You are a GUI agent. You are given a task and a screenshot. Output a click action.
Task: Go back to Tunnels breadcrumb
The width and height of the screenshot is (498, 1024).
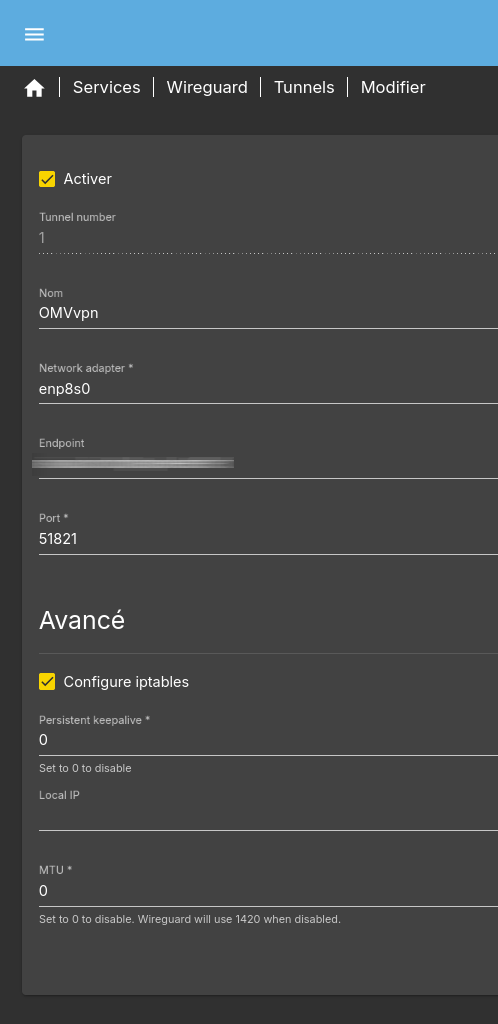tap(304, 88)
